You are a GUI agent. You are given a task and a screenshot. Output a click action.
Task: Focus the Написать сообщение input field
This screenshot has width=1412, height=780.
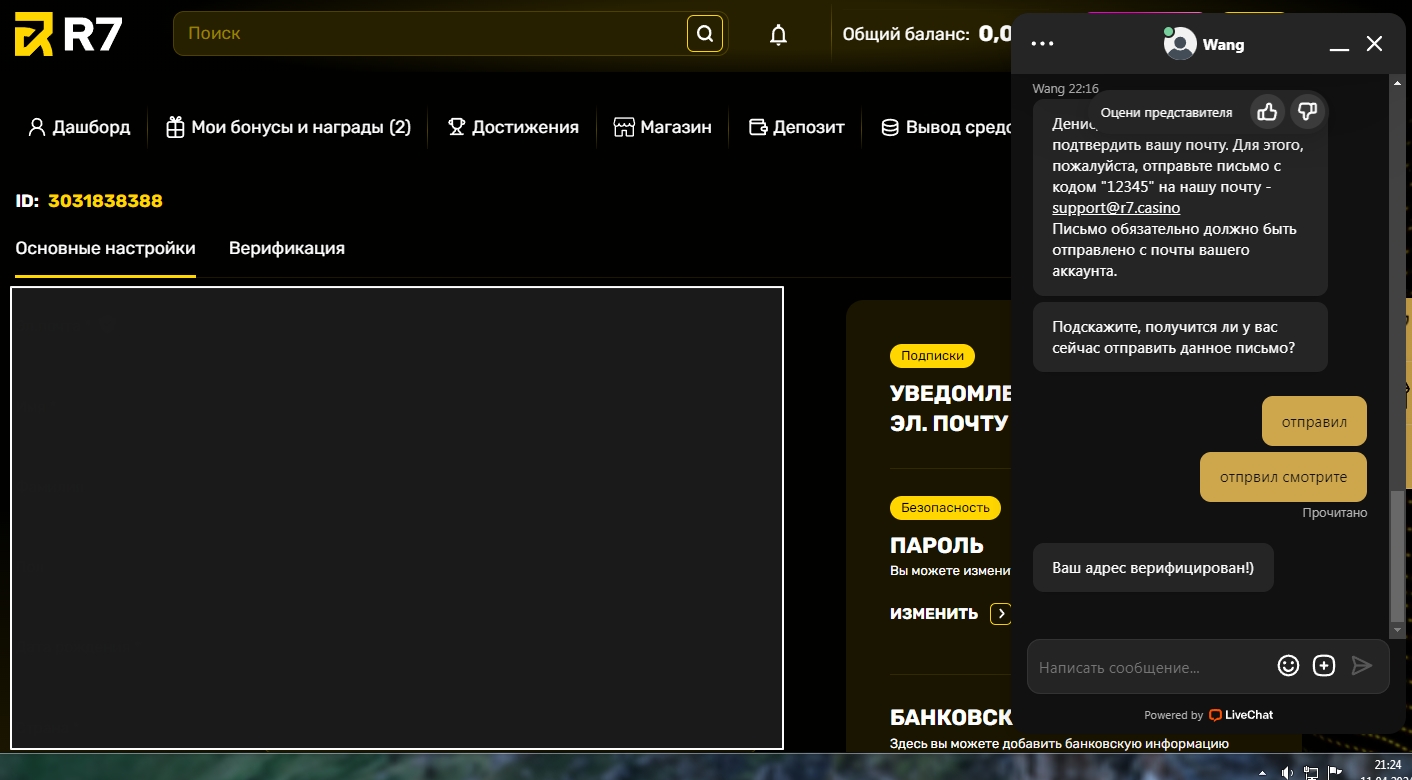pyautogui.click(x=1150, y=667)
